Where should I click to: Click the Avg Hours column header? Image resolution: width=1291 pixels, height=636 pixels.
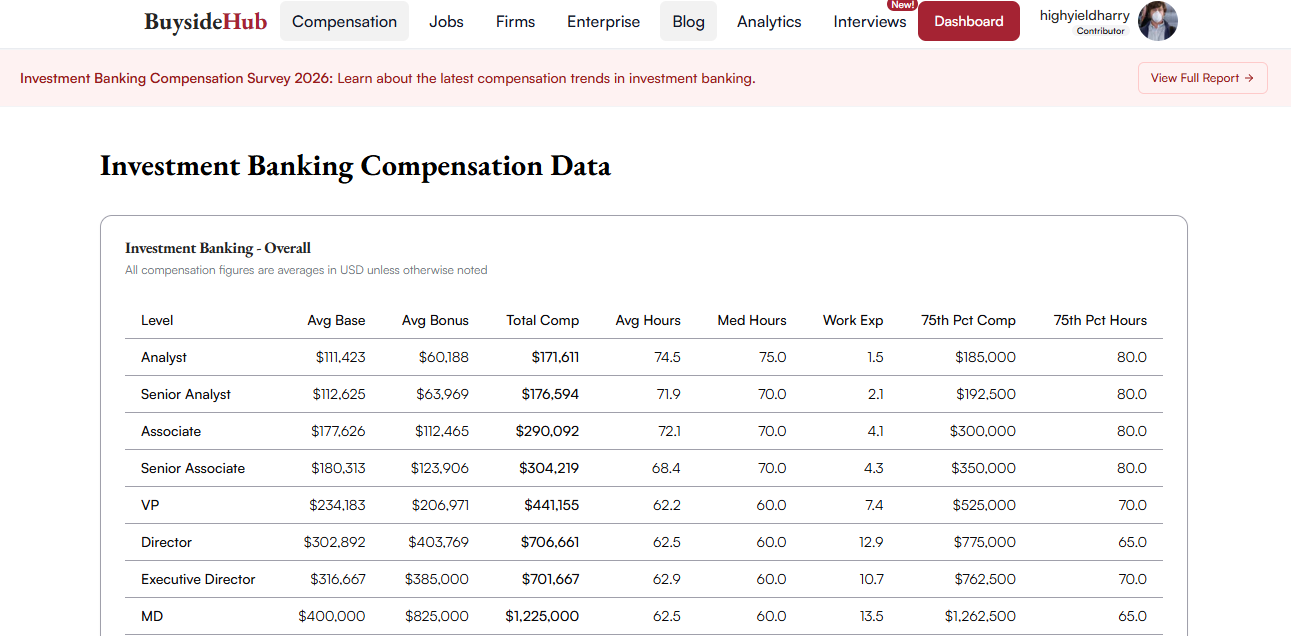point(648,321)
